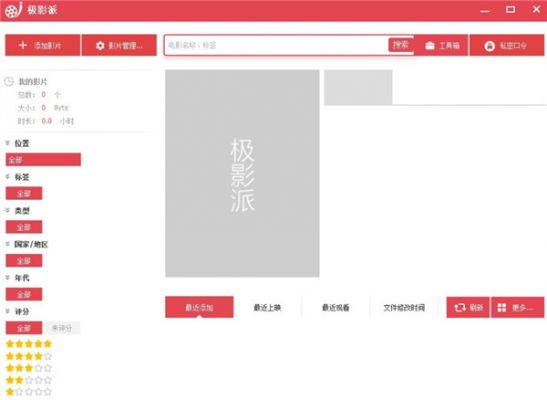Collapse the 标签 tags section

pyautogui.click(x=7, y=177)
